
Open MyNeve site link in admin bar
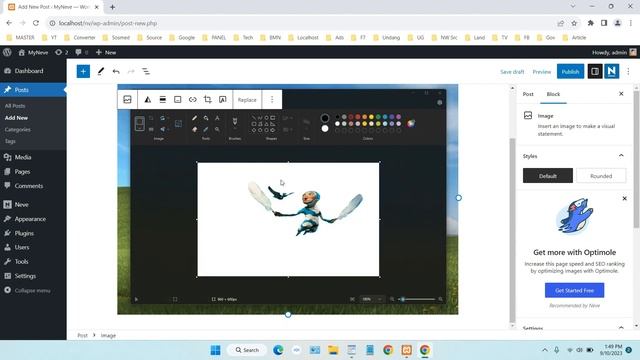coord(33,52)
